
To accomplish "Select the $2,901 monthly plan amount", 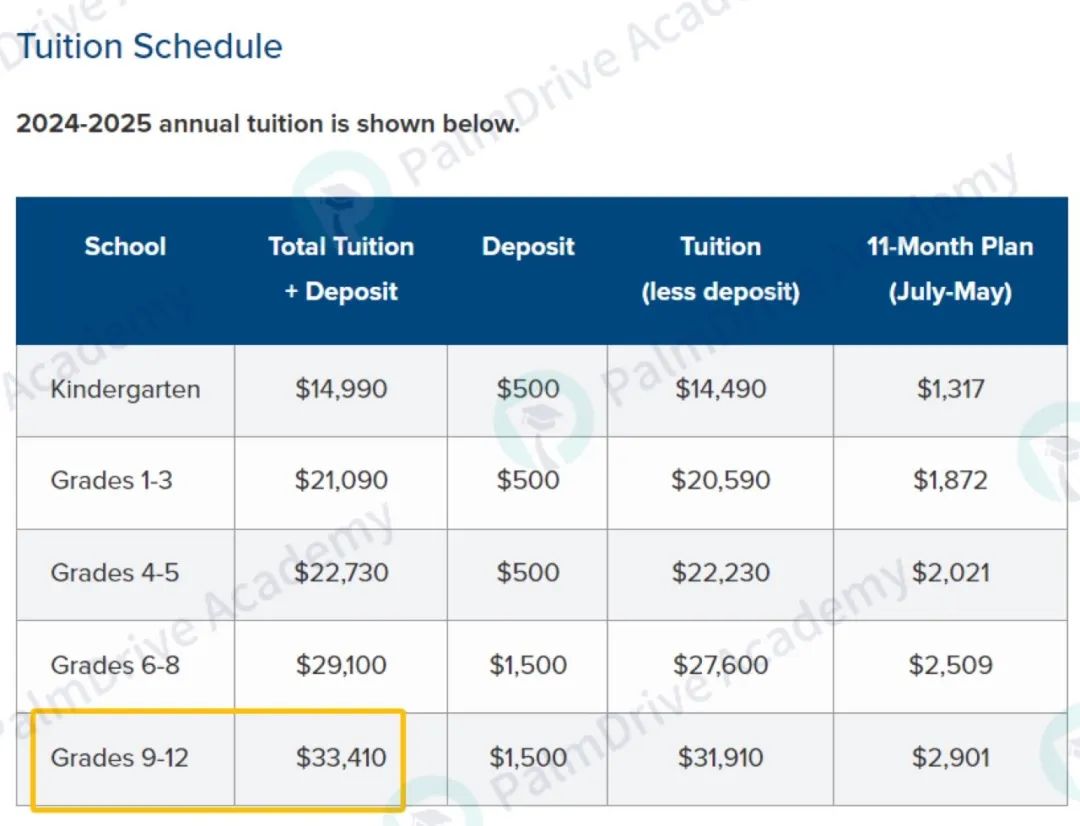I will pyautogui.click(x=951, y=758).
